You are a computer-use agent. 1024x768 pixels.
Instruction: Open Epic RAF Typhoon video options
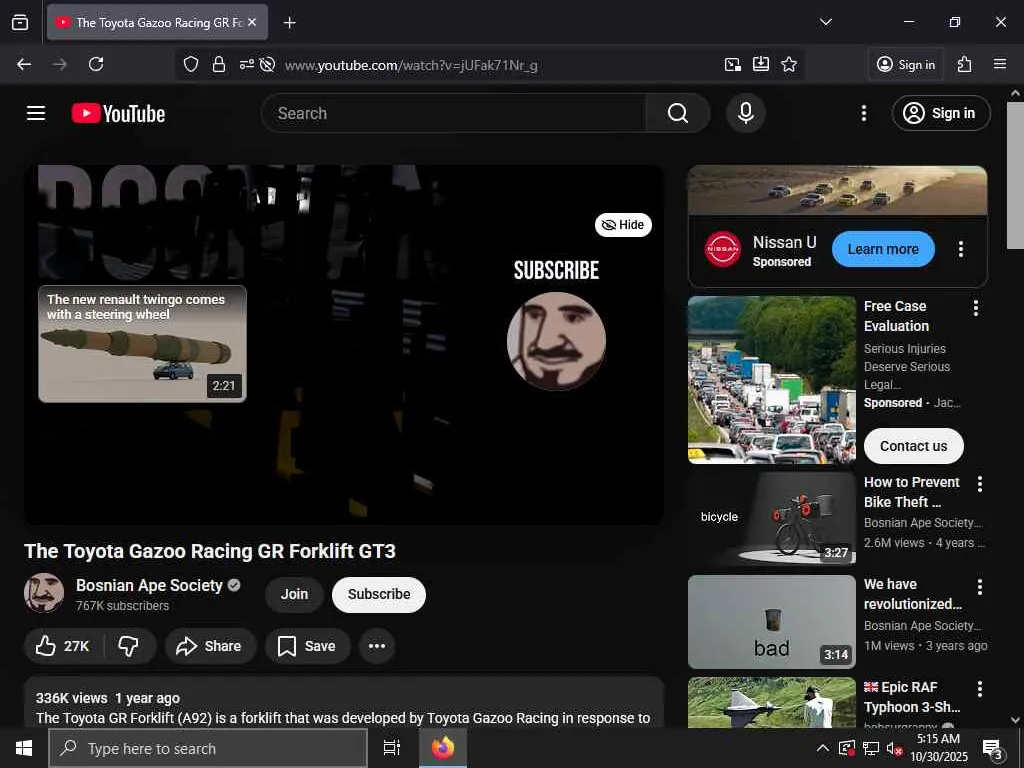980,689
